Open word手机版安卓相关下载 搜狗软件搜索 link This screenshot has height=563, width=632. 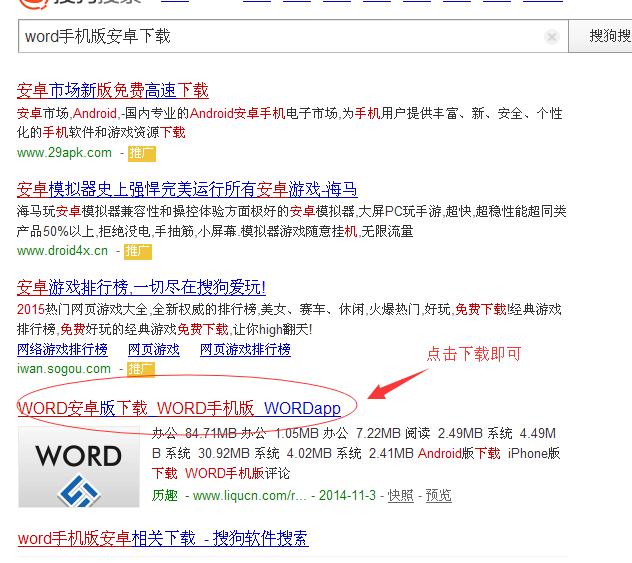pos(163,538)
